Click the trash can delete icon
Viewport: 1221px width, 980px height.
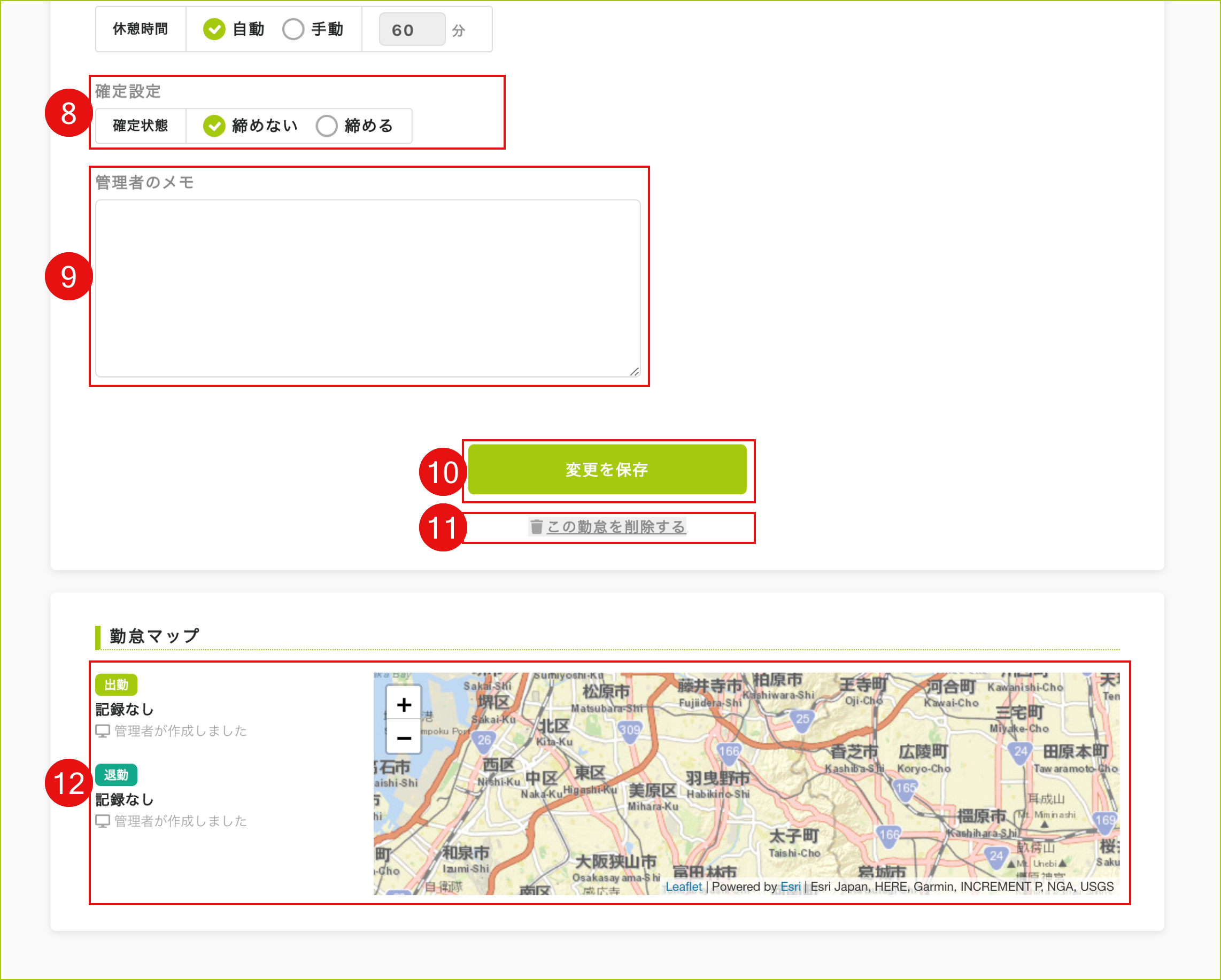pos(536,527)
